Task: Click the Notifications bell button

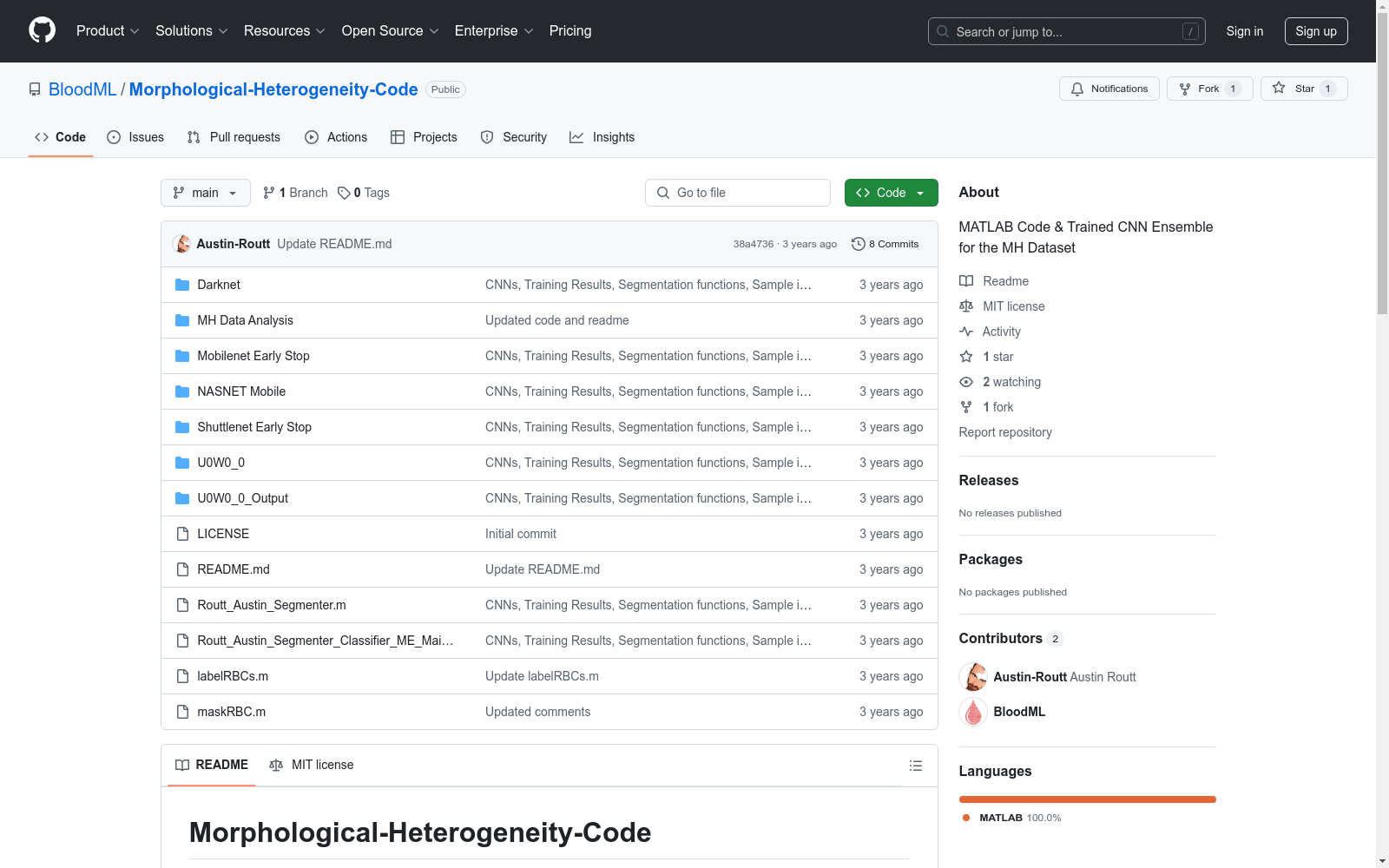Action: [1109, 89]
